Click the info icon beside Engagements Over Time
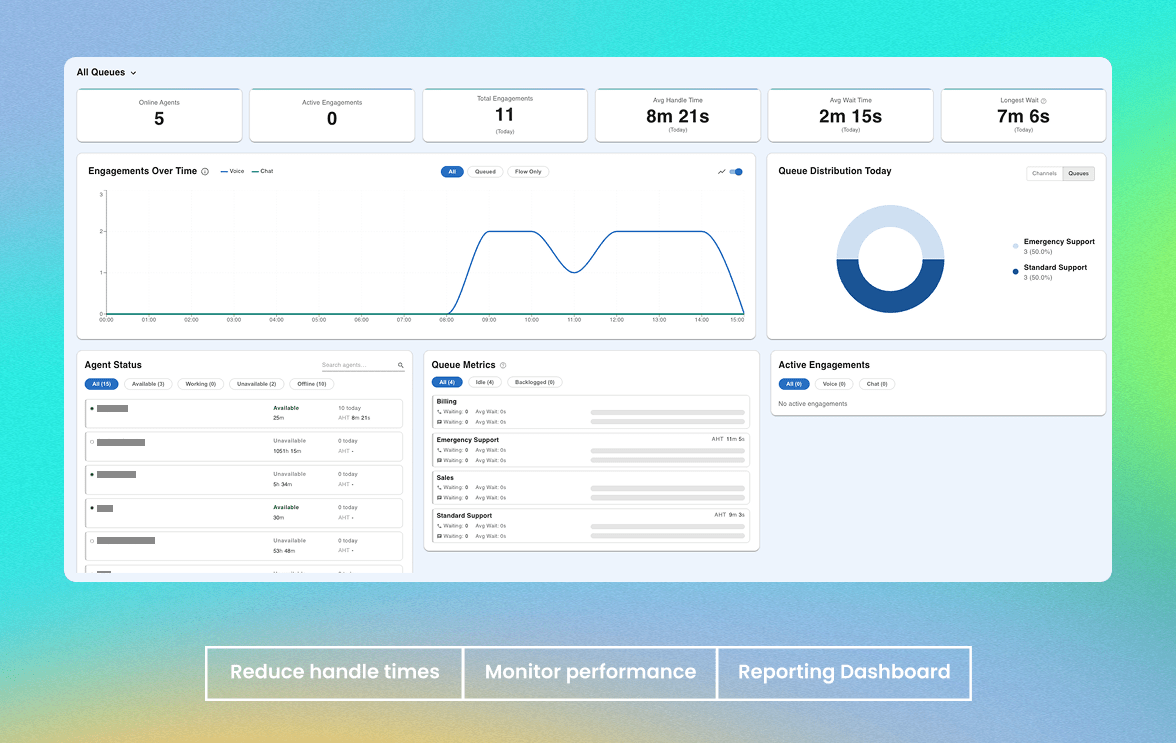Viewport: 1176px width, 743px height. click(205, 172)
